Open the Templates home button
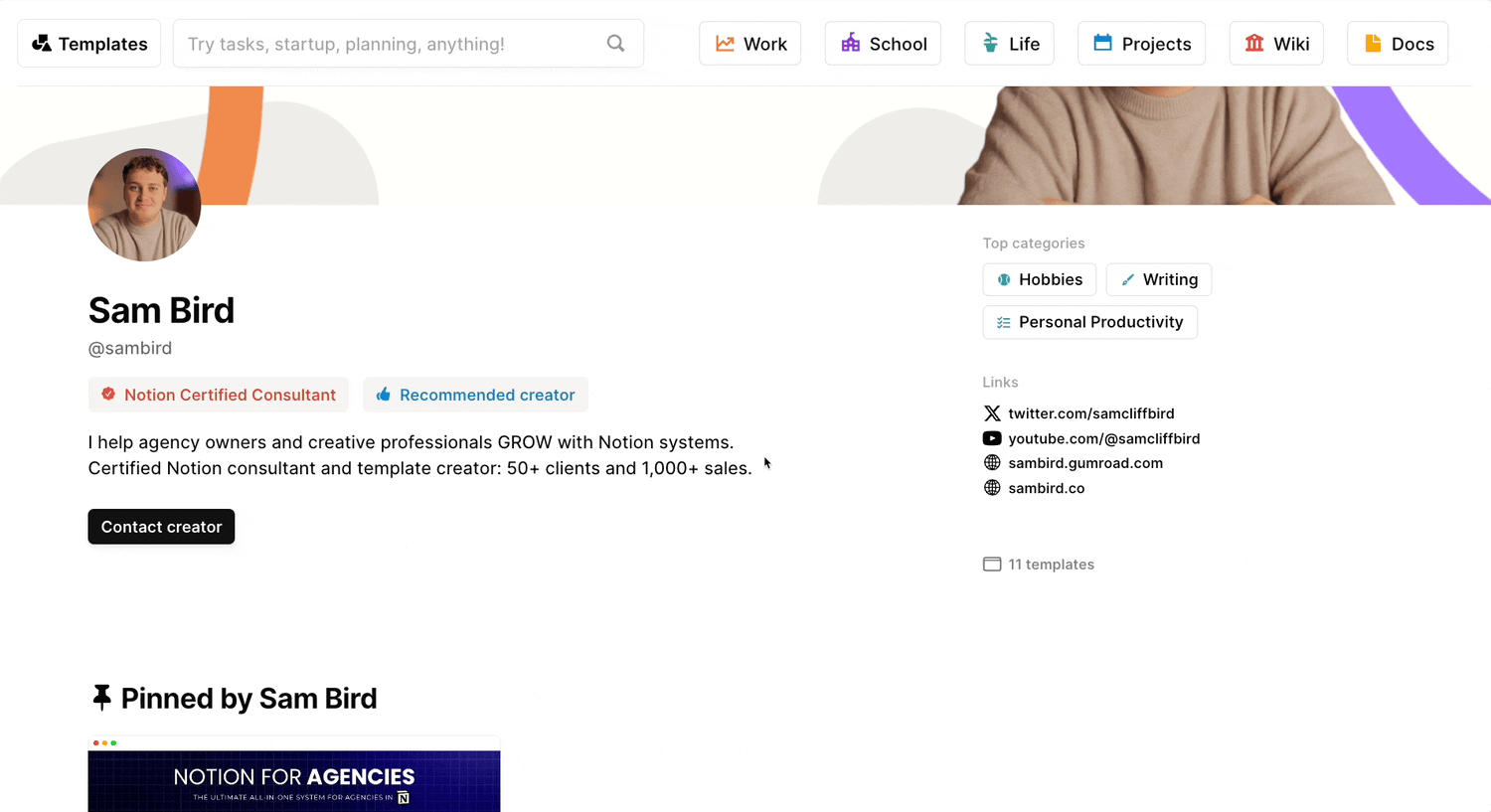The width and height of the screenshot is (1491, 812). [89, 44]
